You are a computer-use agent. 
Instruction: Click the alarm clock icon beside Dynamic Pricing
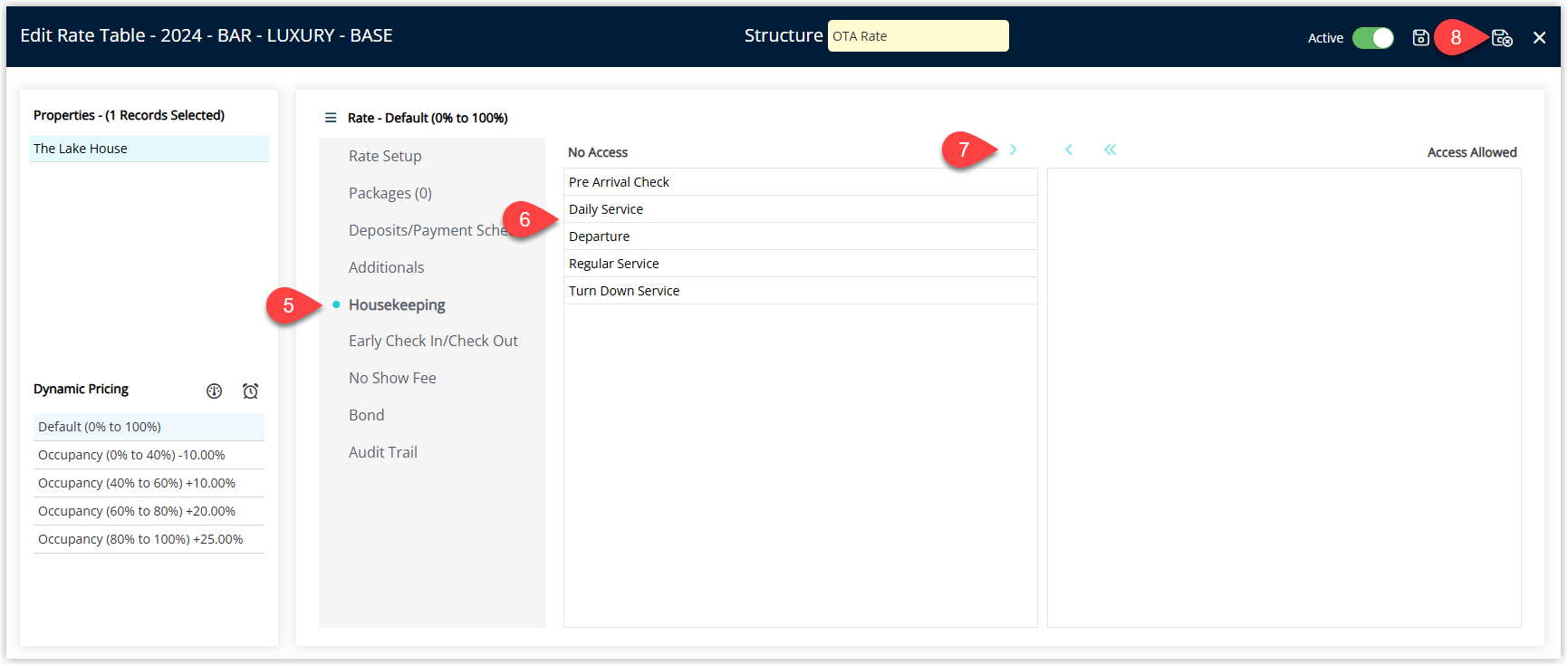click(x=251, y=391)
